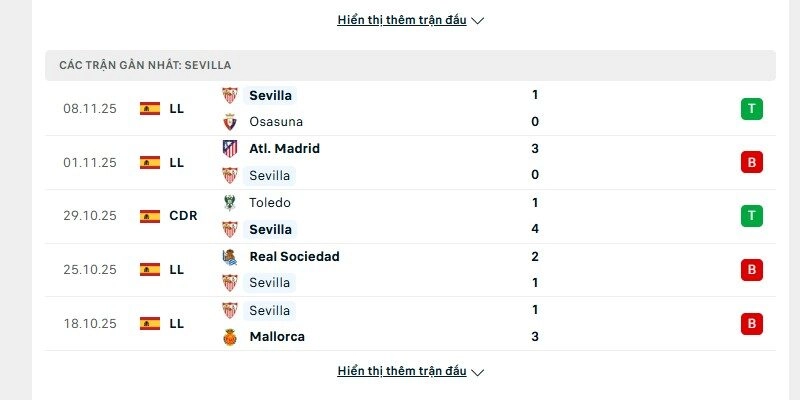
Task: Click red B badge for Atl. Madrid match
Action: (x=752, y=162)
